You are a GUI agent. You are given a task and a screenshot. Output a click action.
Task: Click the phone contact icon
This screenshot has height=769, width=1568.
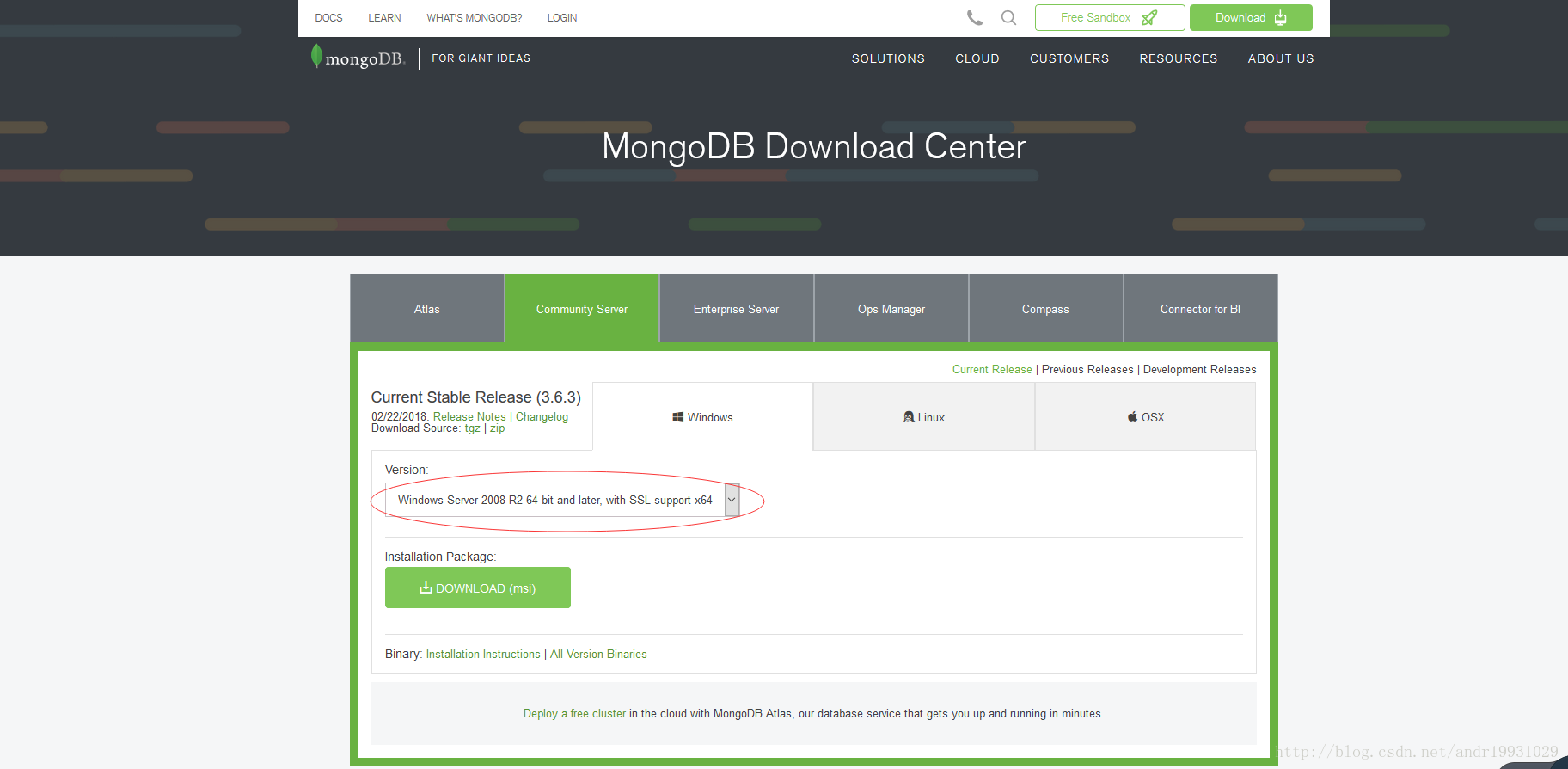[x=975, y=17]
